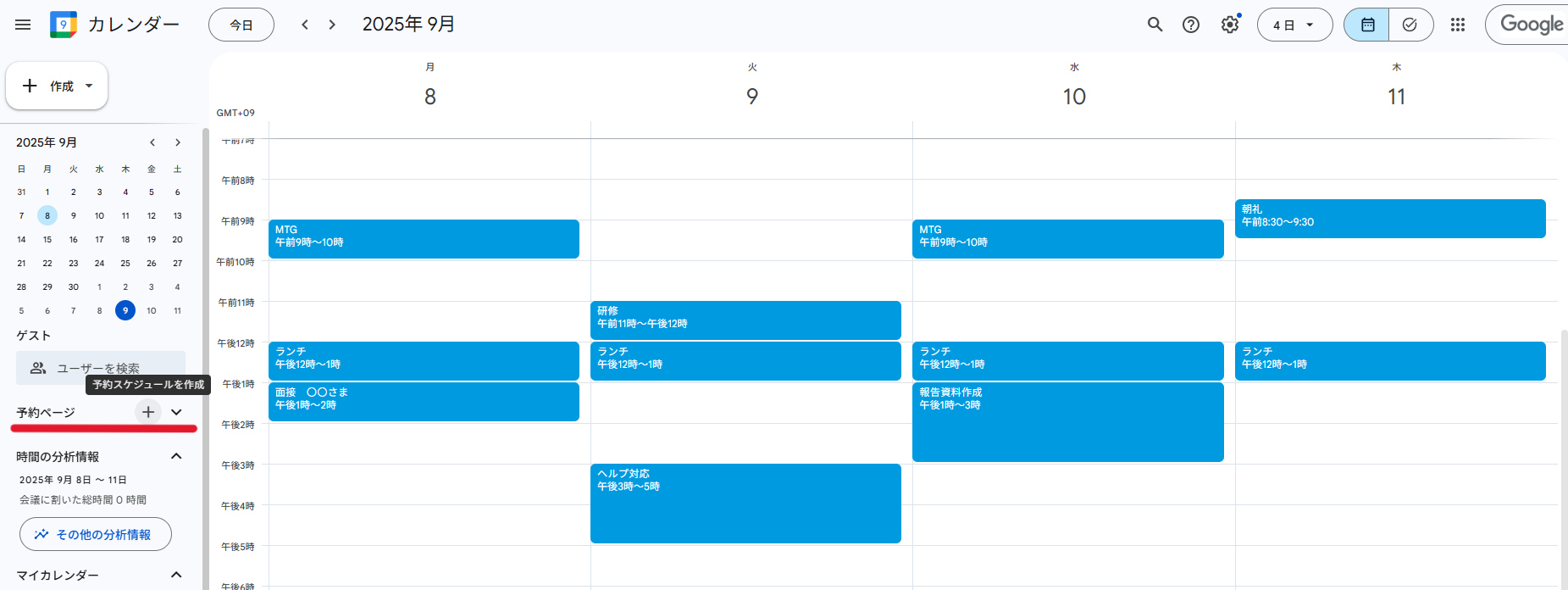This screenshot has height=590, width=1568.
Task: Open the ヘルプ対応 event on Tuesday
Action: click(745, 503)
